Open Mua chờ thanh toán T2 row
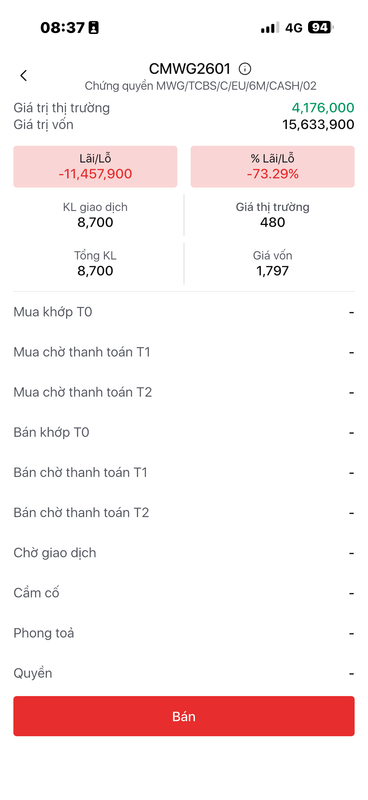The width and height of the screenshot is (368, 800). coord(184,392)
